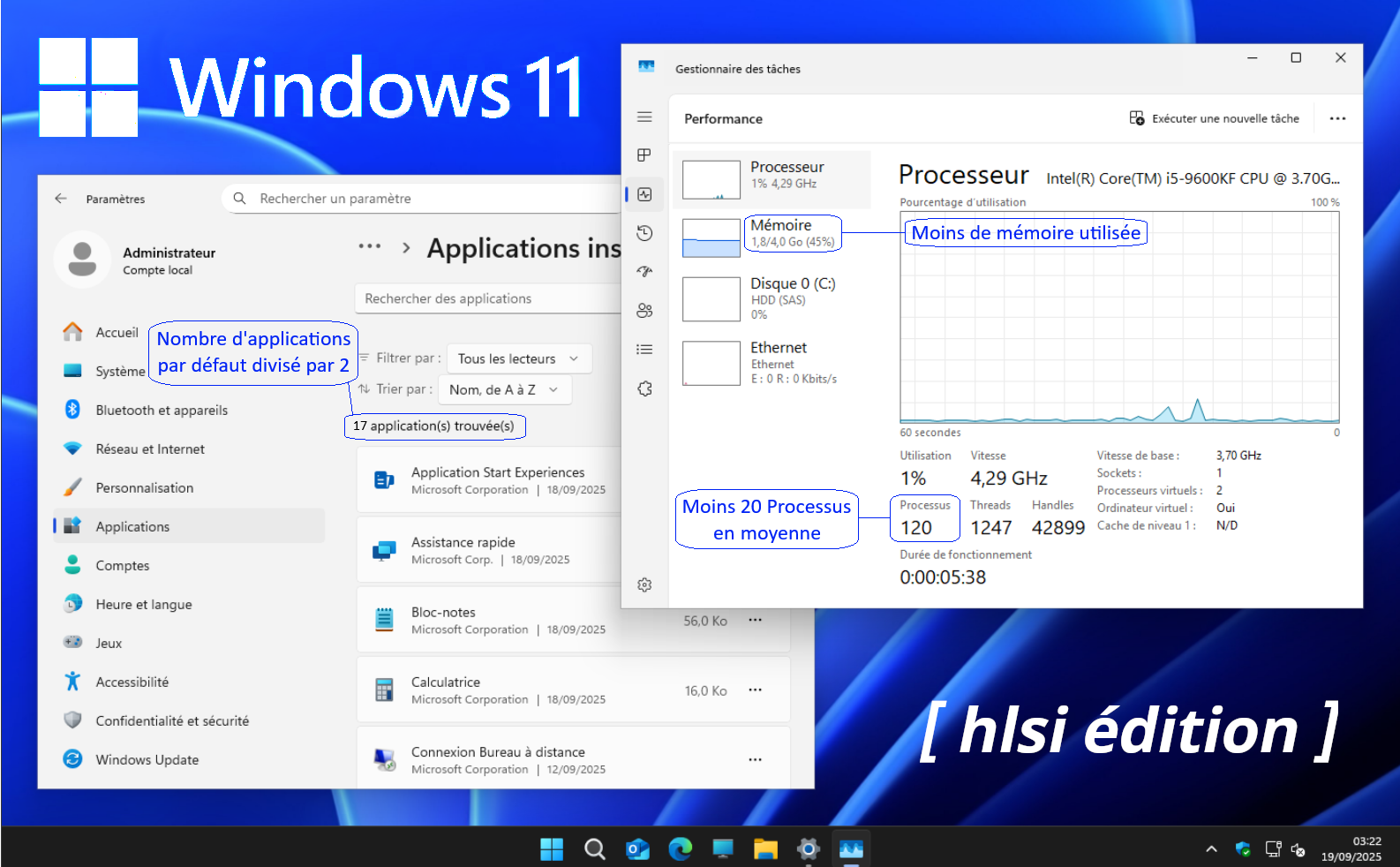
Task: Expand the 'Tous les lecteurs' filter dropdown
Action: (x=518, y=358)
